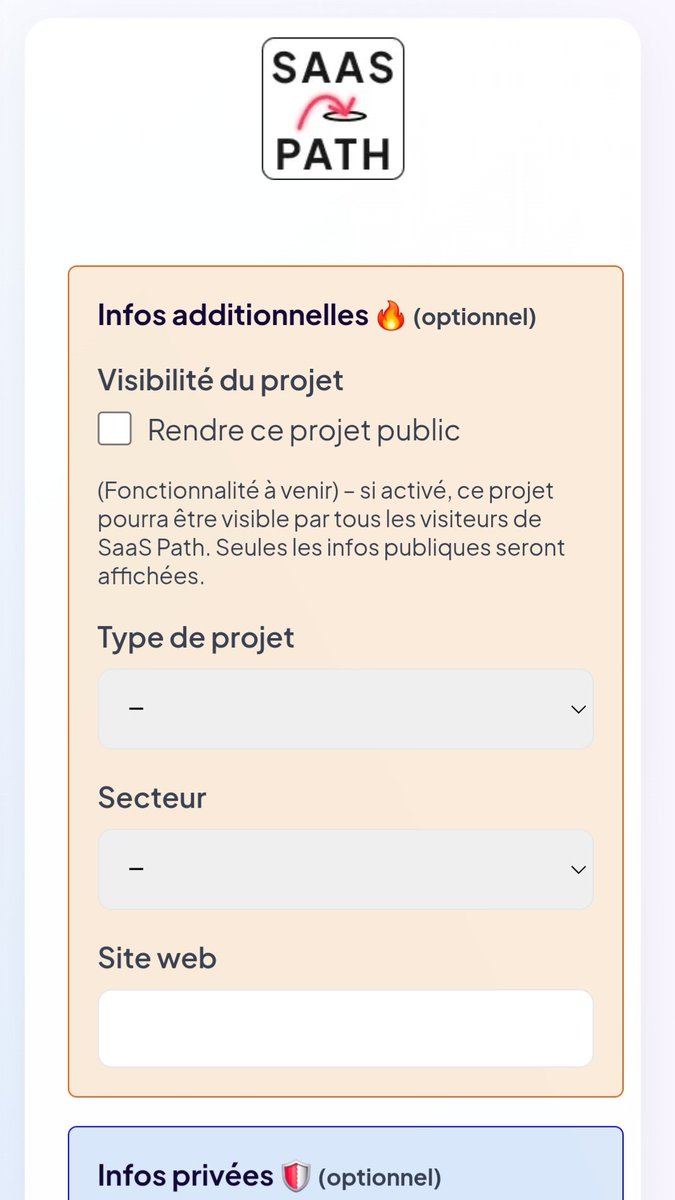Click the Infos privées section heading
Image resolution: width=675 pixels, height=1200 pixels.
186,1176
